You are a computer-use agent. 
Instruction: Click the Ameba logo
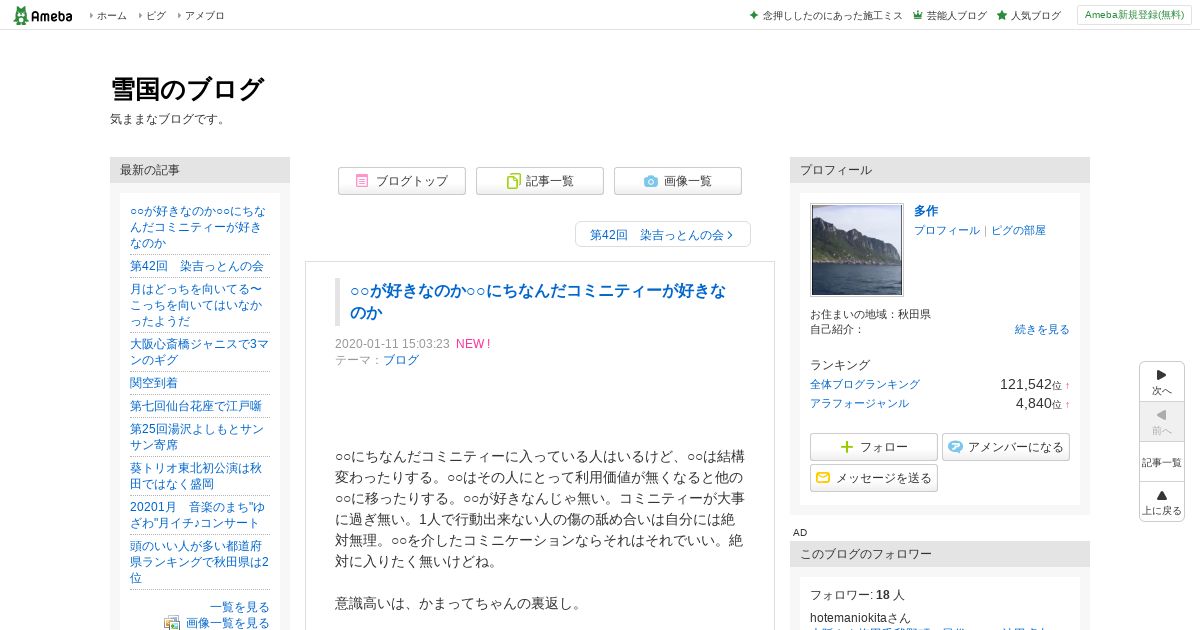(x=43, y=15)
